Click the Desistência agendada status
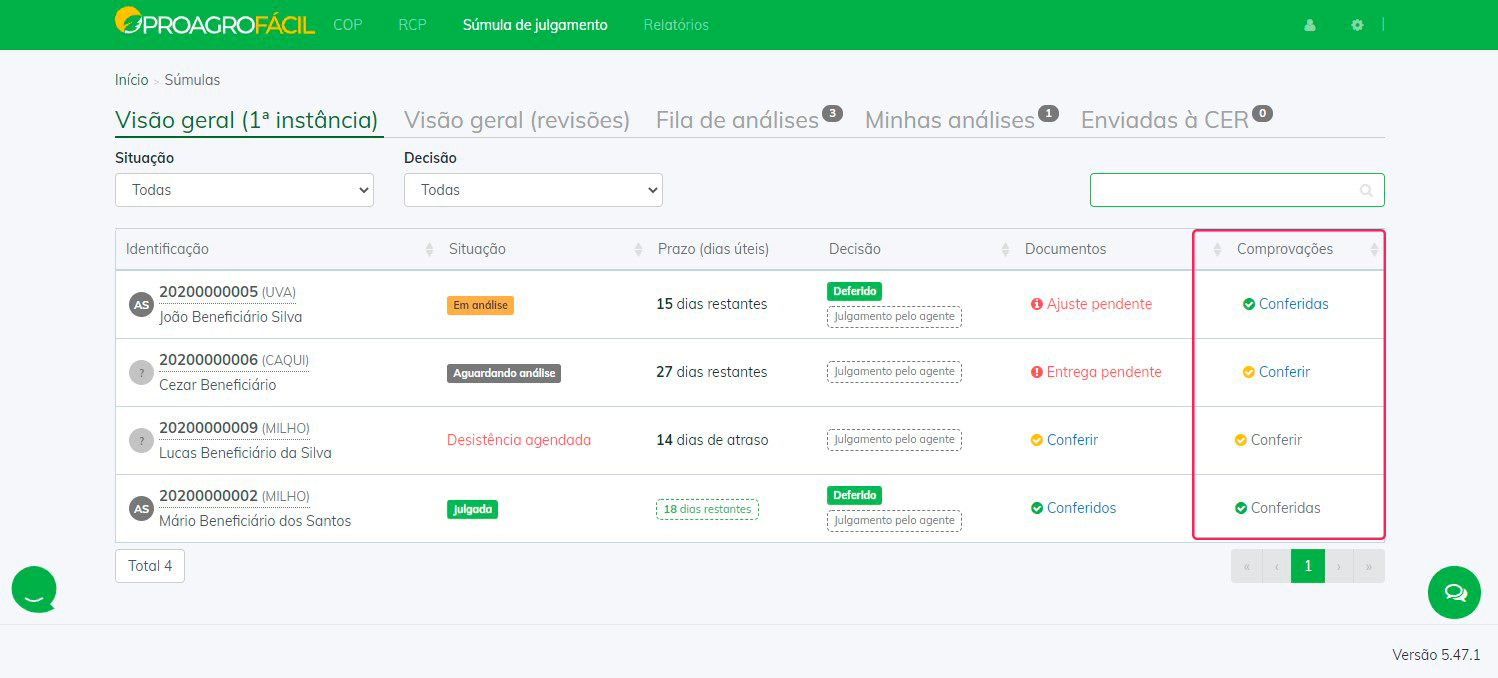1498x678 pixels. (519, 440)
